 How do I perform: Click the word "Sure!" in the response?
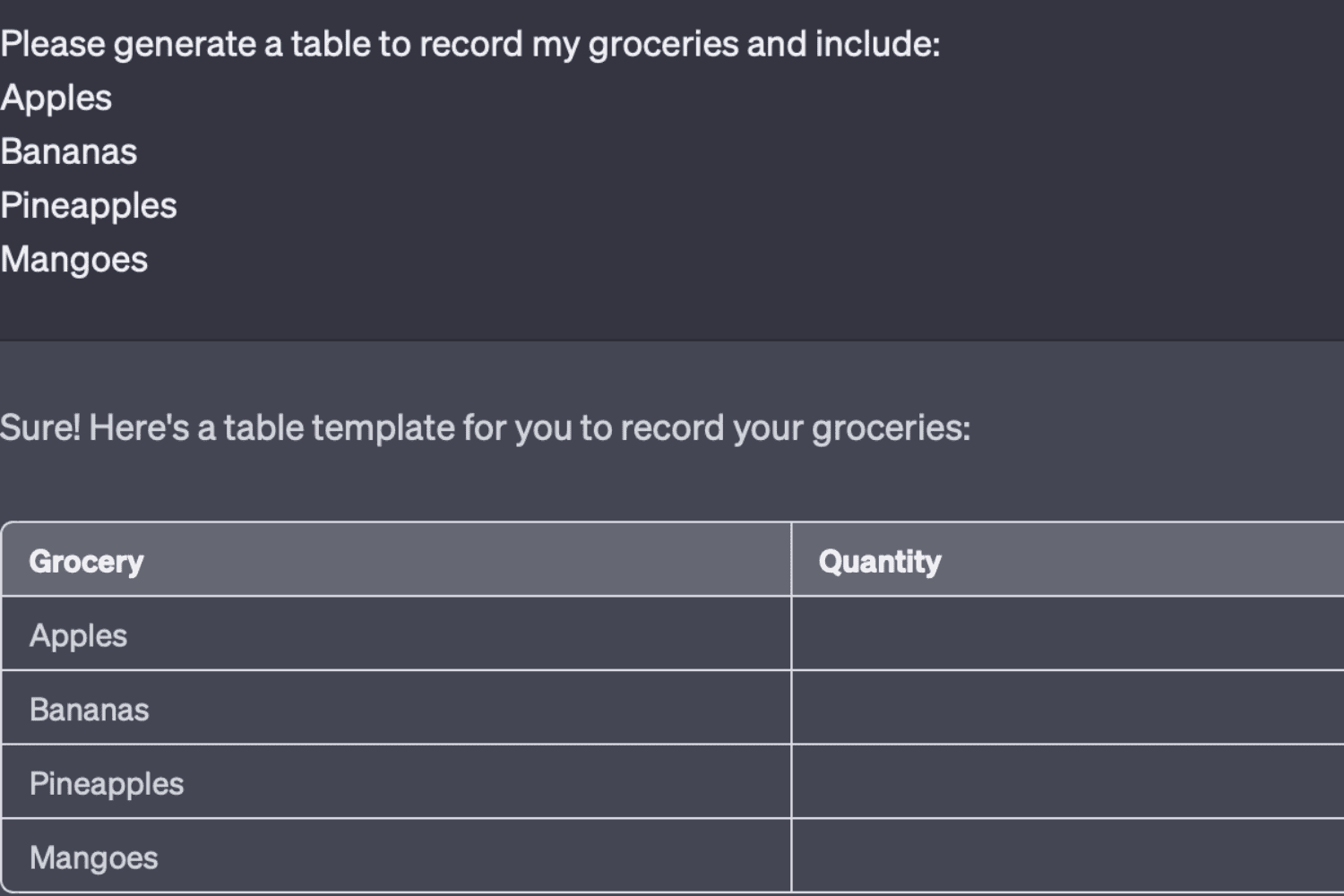40,427
